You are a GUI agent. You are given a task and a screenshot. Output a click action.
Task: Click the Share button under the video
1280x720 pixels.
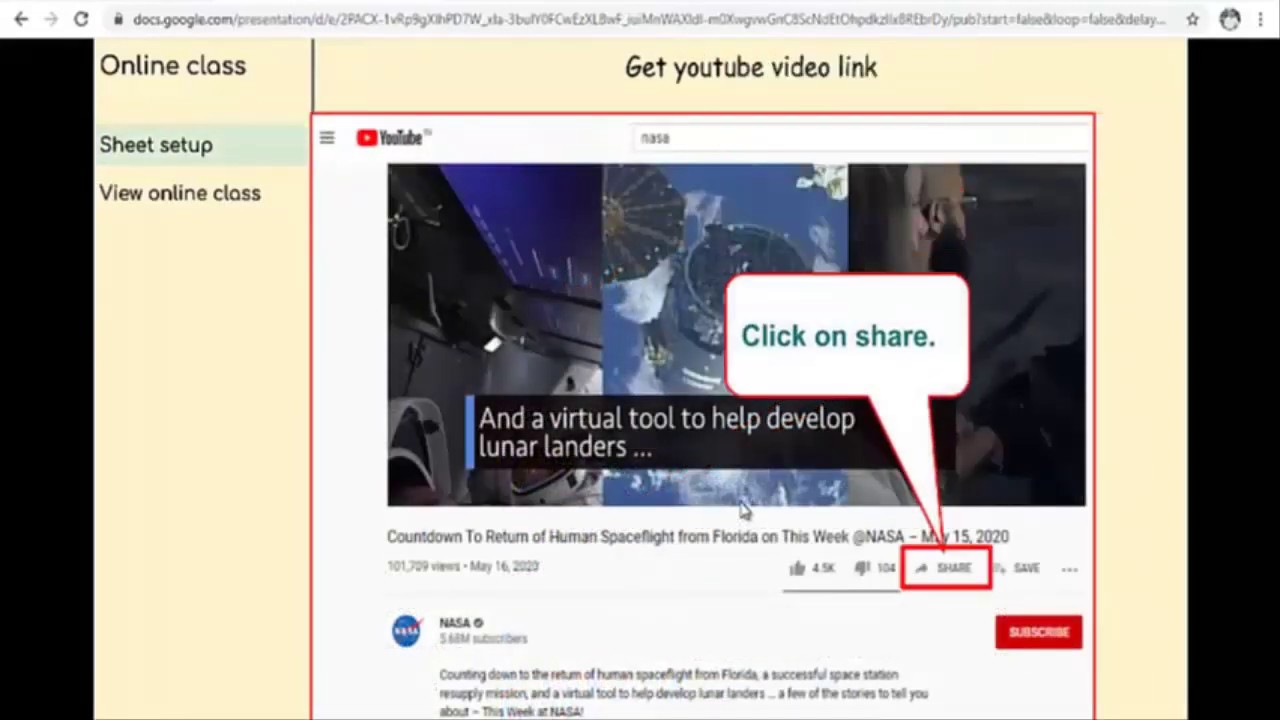[x=946, y=568]
